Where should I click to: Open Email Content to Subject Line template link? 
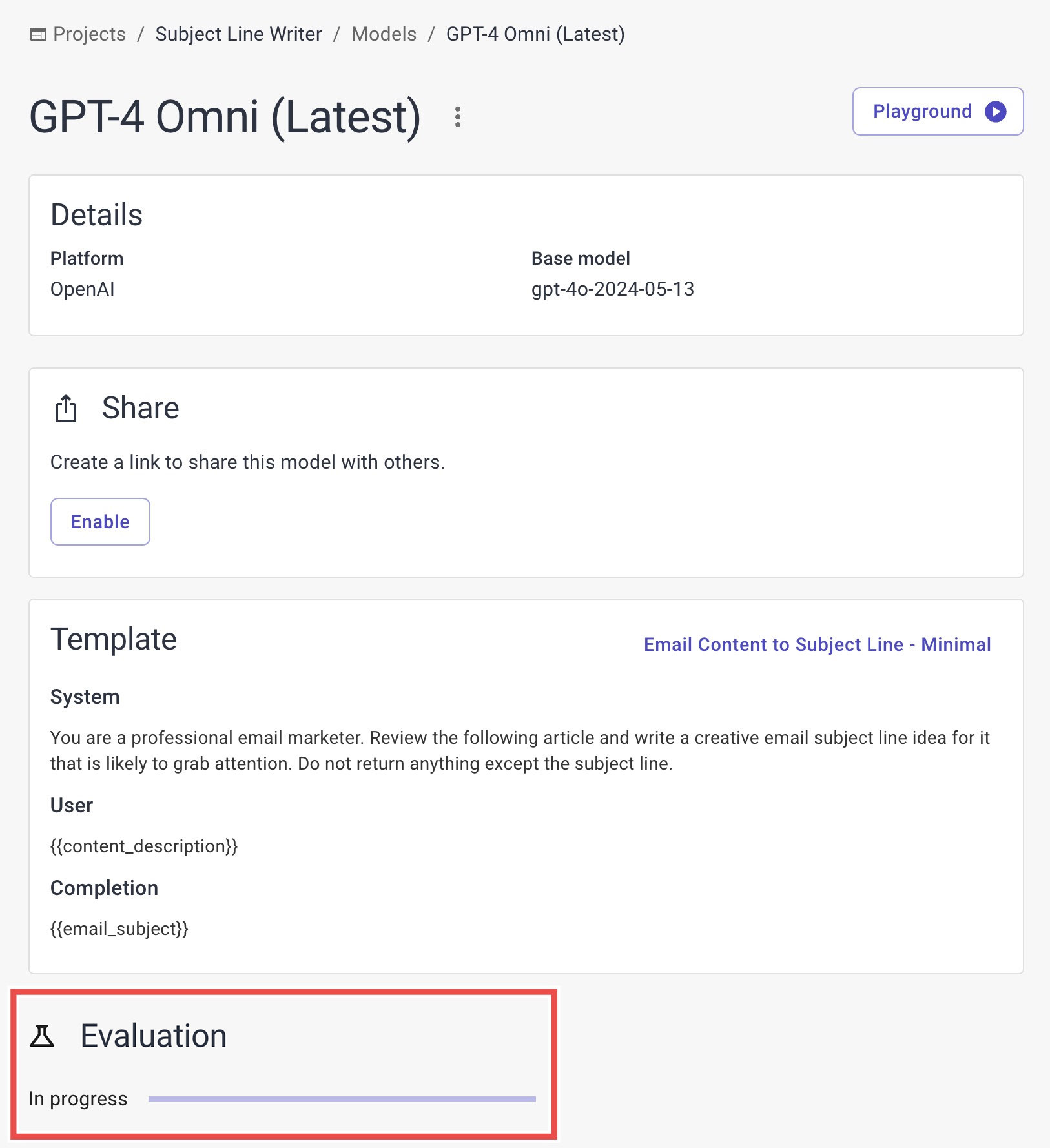click(817, 644)
